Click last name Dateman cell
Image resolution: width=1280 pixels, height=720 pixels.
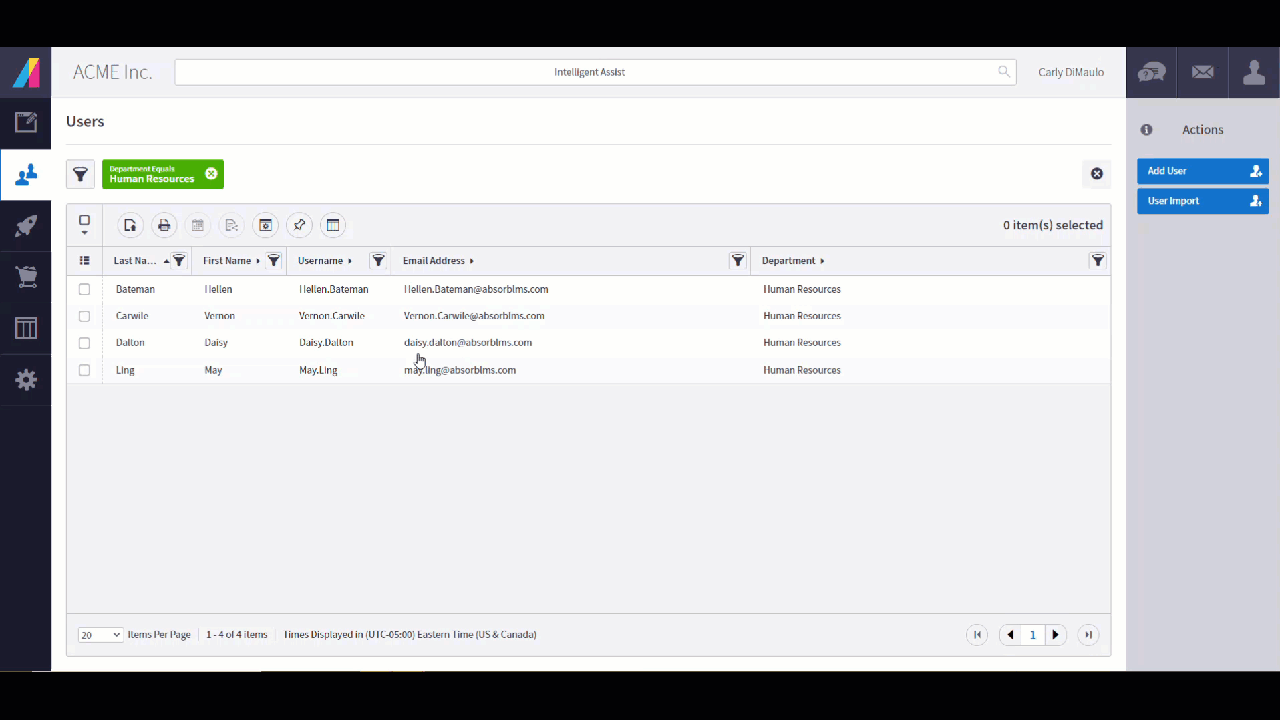[137, 289]
